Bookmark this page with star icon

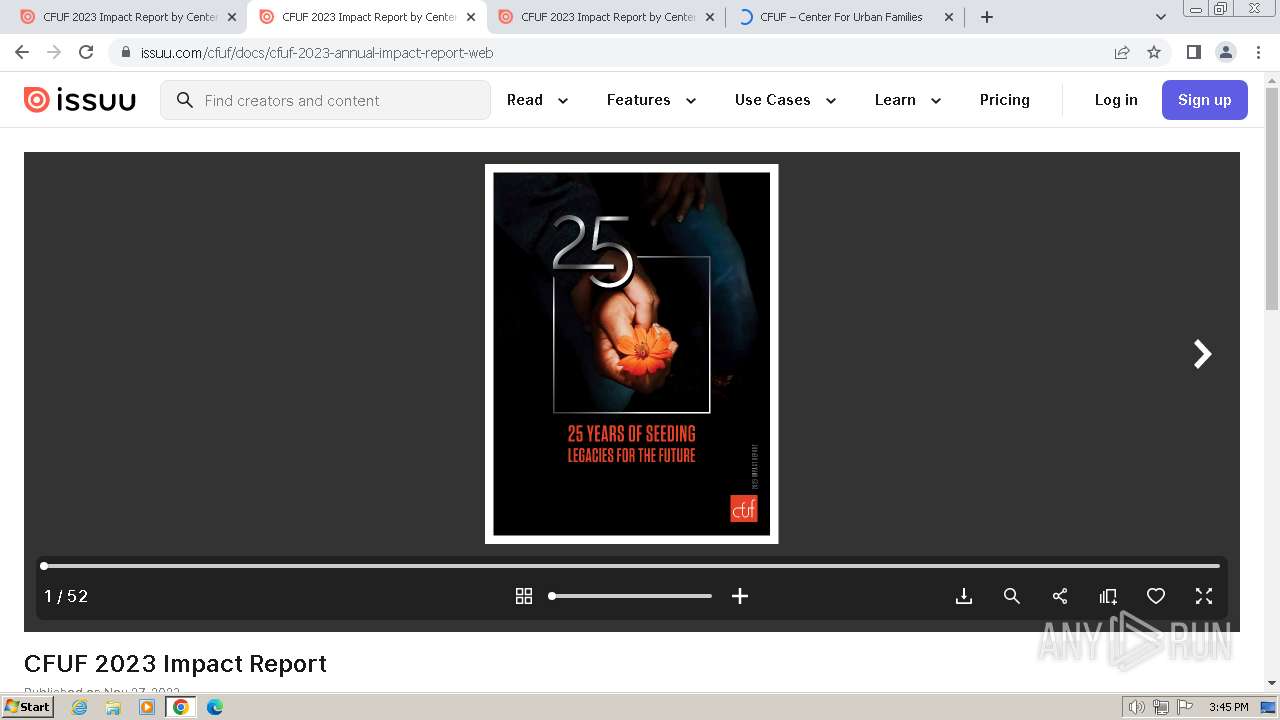tap(1154, 52)
